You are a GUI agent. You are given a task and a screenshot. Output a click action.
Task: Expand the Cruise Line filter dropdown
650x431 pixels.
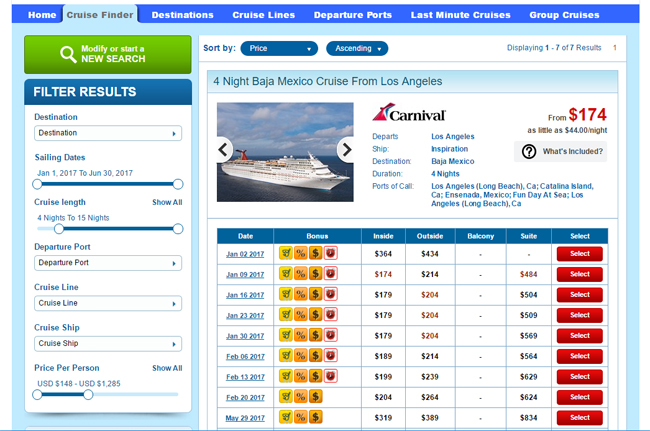point(108,303)
